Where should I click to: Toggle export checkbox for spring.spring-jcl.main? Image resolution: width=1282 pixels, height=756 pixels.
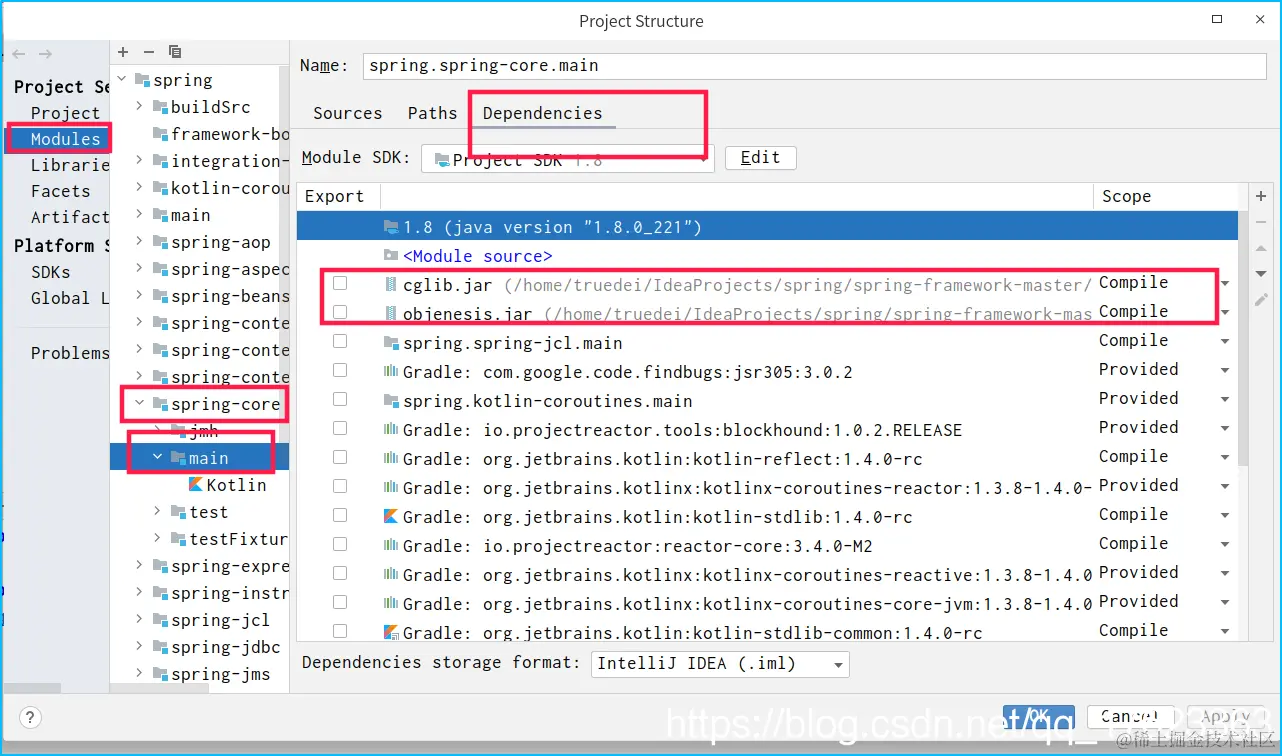click(340, 341)
